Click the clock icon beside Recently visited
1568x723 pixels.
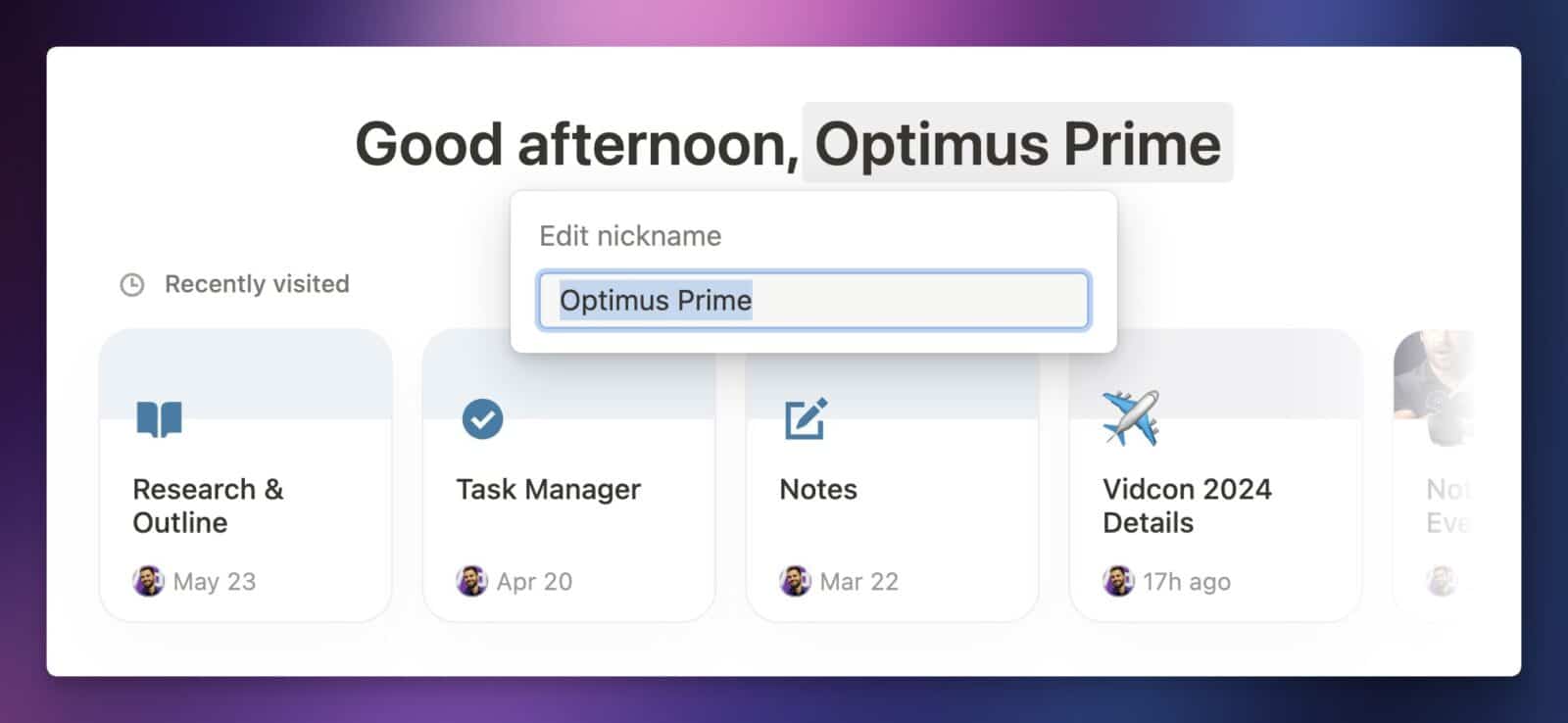131,285
